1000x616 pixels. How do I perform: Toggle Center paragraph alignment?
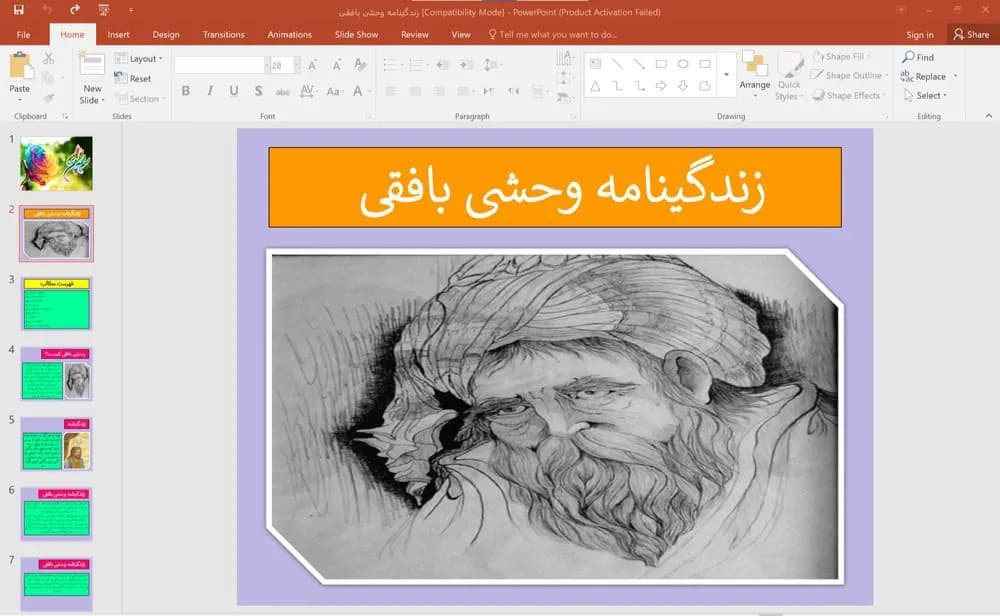click(415, 92)
